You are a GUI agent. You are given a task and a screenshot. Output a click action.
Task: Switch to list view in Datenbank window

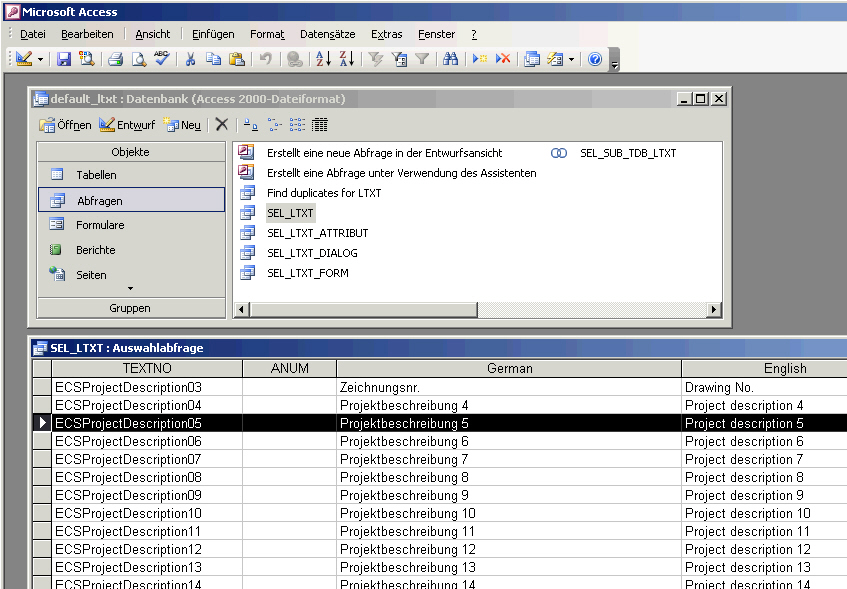tap(297, 125)
